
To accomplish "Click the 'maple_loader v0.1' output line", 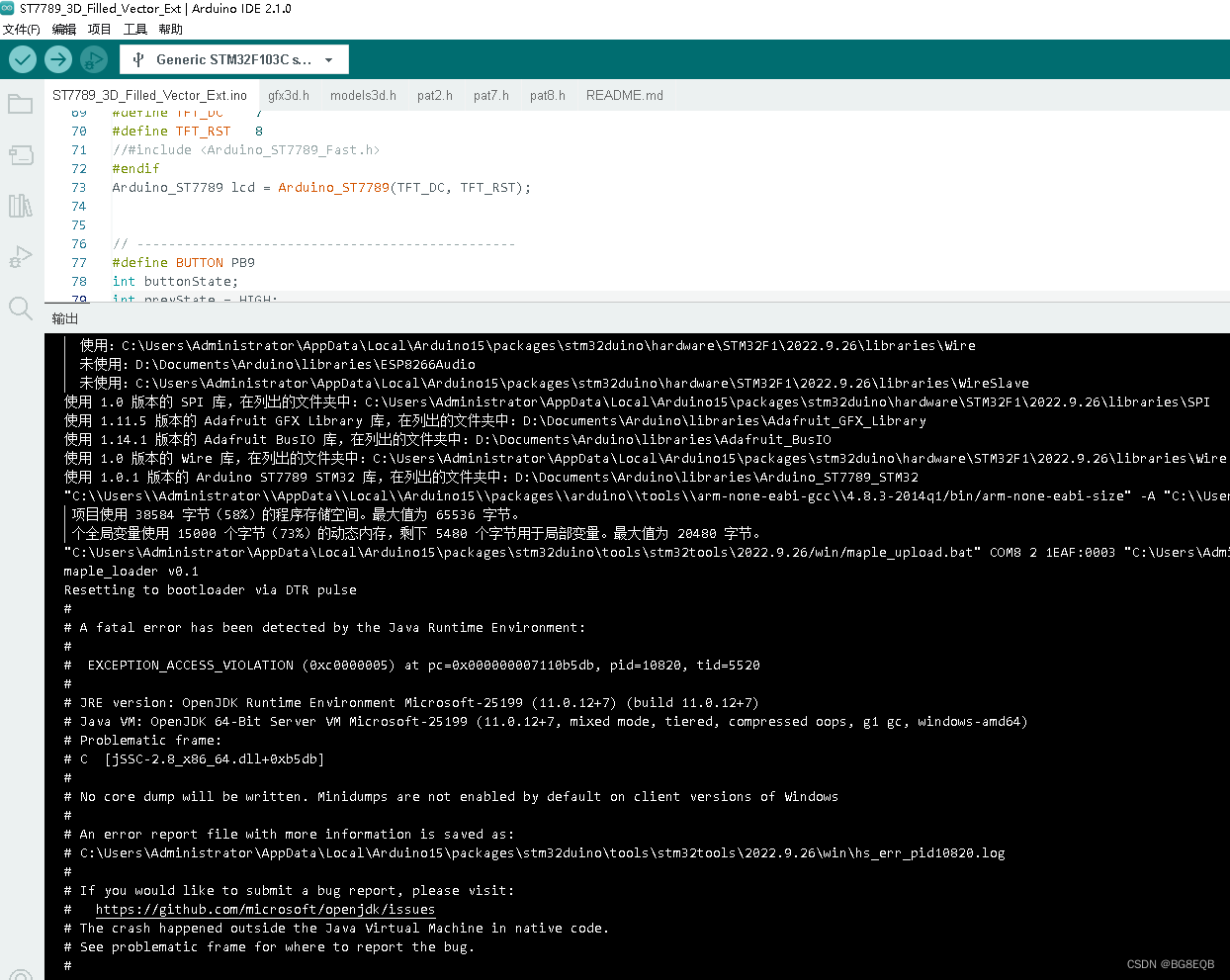I will pos(132,572).
